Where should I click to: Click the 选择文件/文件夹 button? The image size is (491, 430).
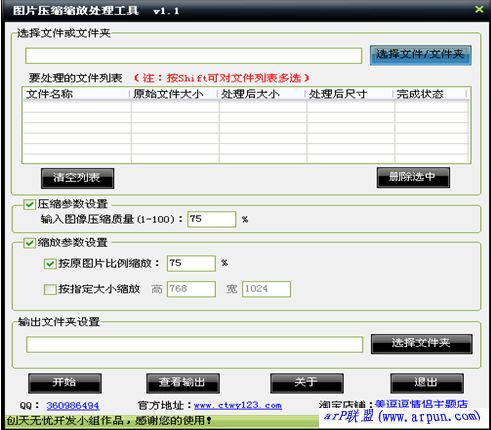coord(421,55)
